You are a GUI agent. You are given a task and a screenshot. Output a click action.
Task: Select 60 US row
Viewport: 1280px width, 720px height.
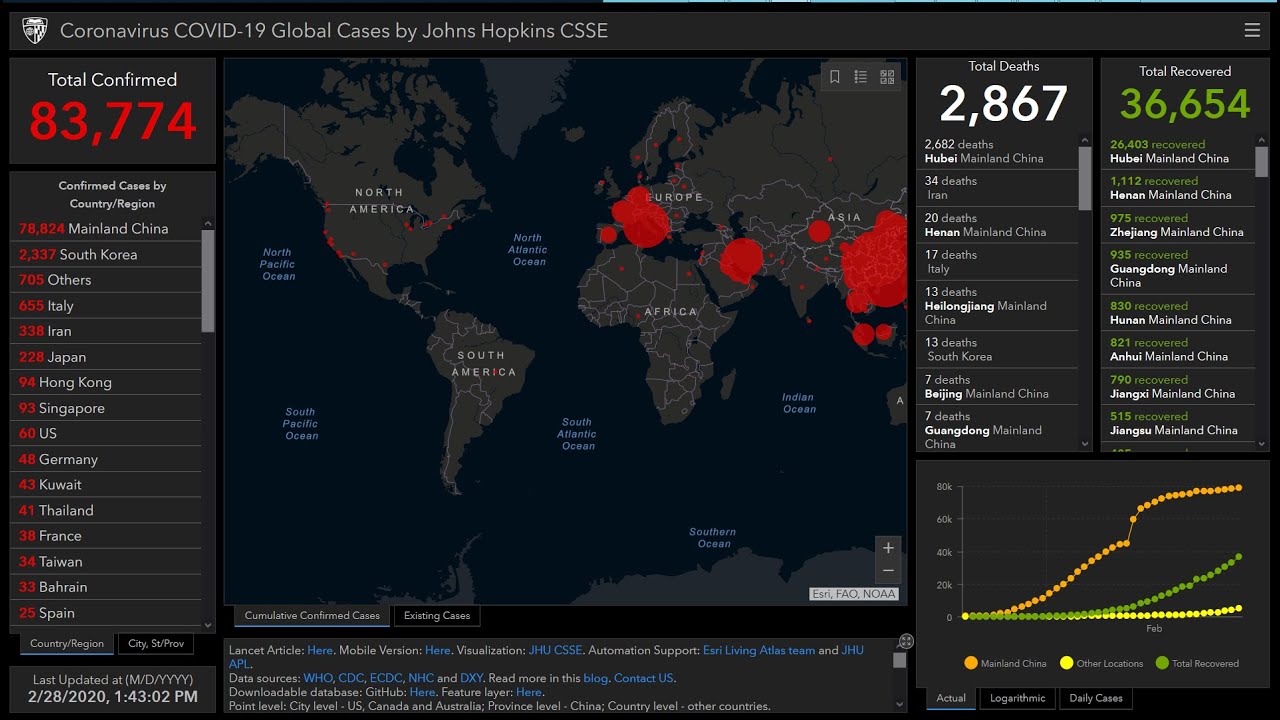pyautogui.click(x=106, y=433)
